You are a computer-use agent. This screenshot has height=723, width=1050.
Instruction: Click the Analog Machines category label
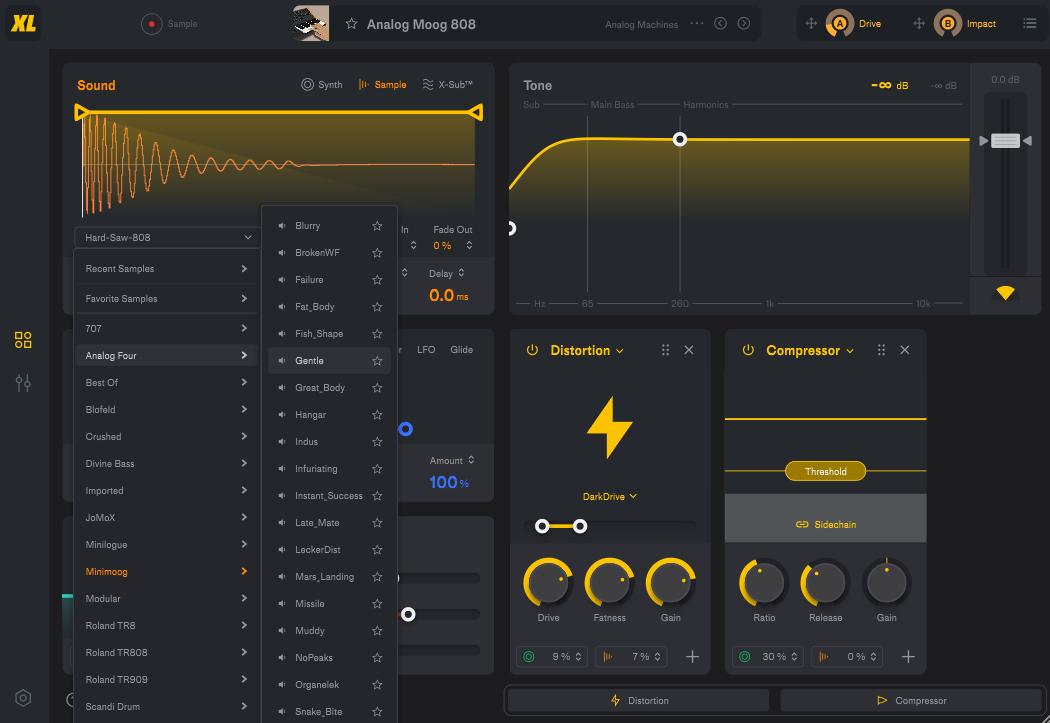tap(642, 24)
